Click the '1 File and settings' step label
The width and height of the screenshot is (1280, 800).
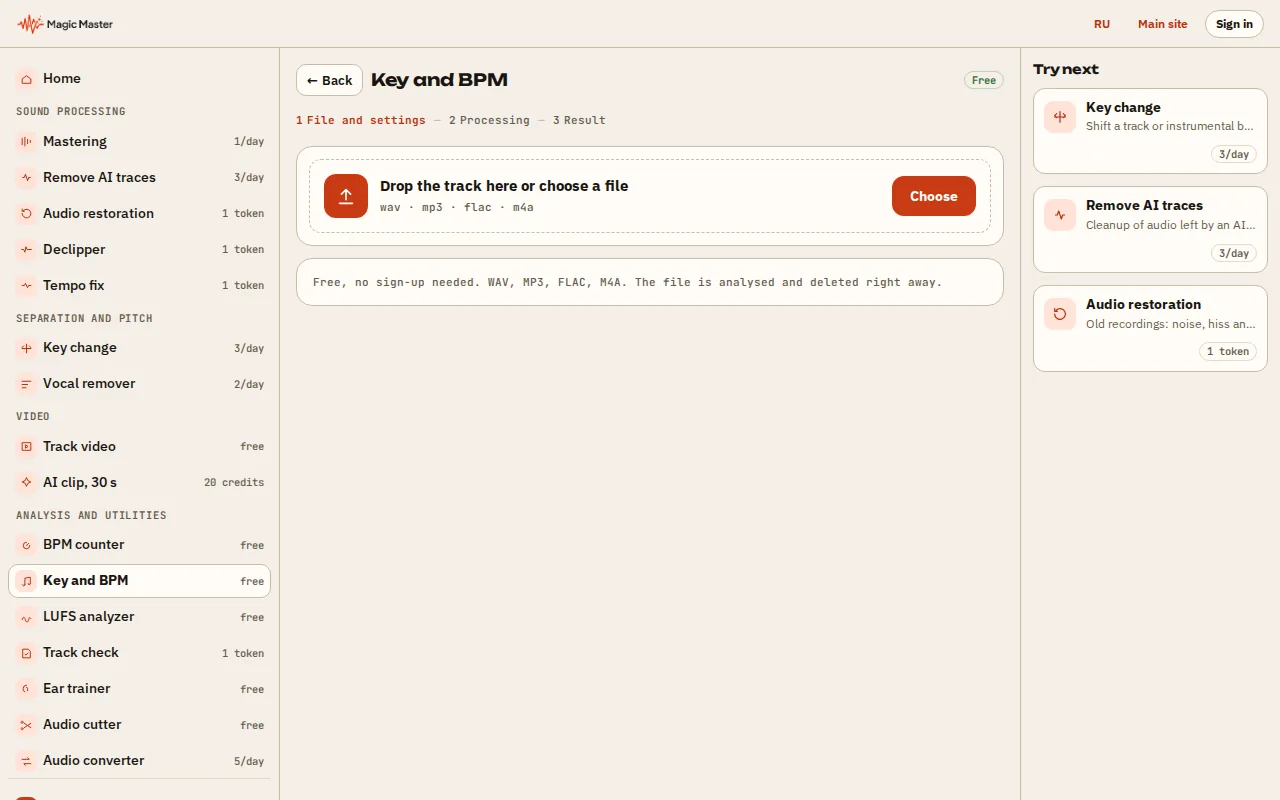tap(361, 120)
